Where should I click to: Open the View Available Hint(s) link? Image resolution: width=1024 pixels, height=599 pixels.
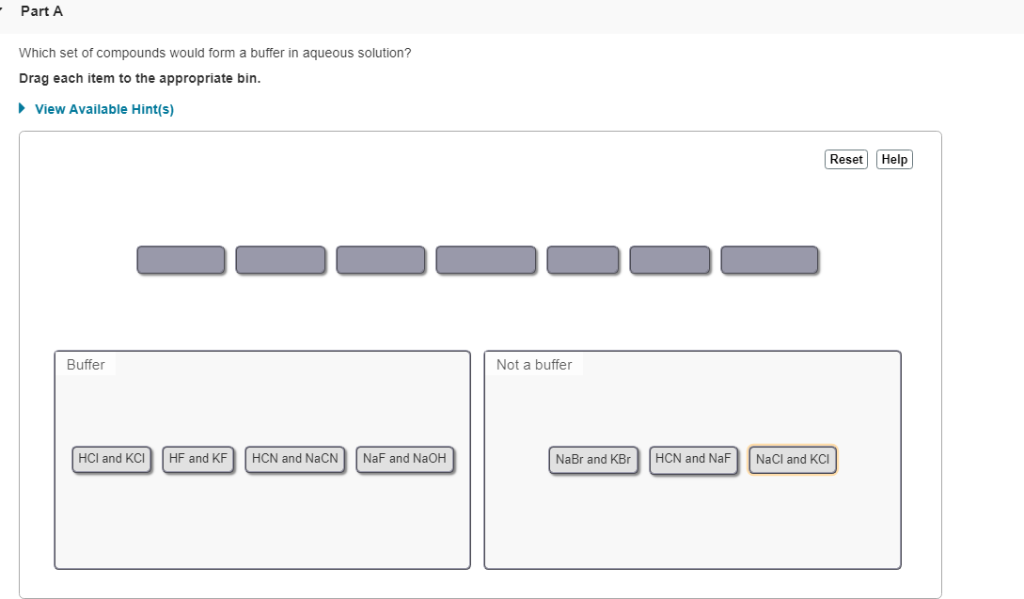pos(104,109)
